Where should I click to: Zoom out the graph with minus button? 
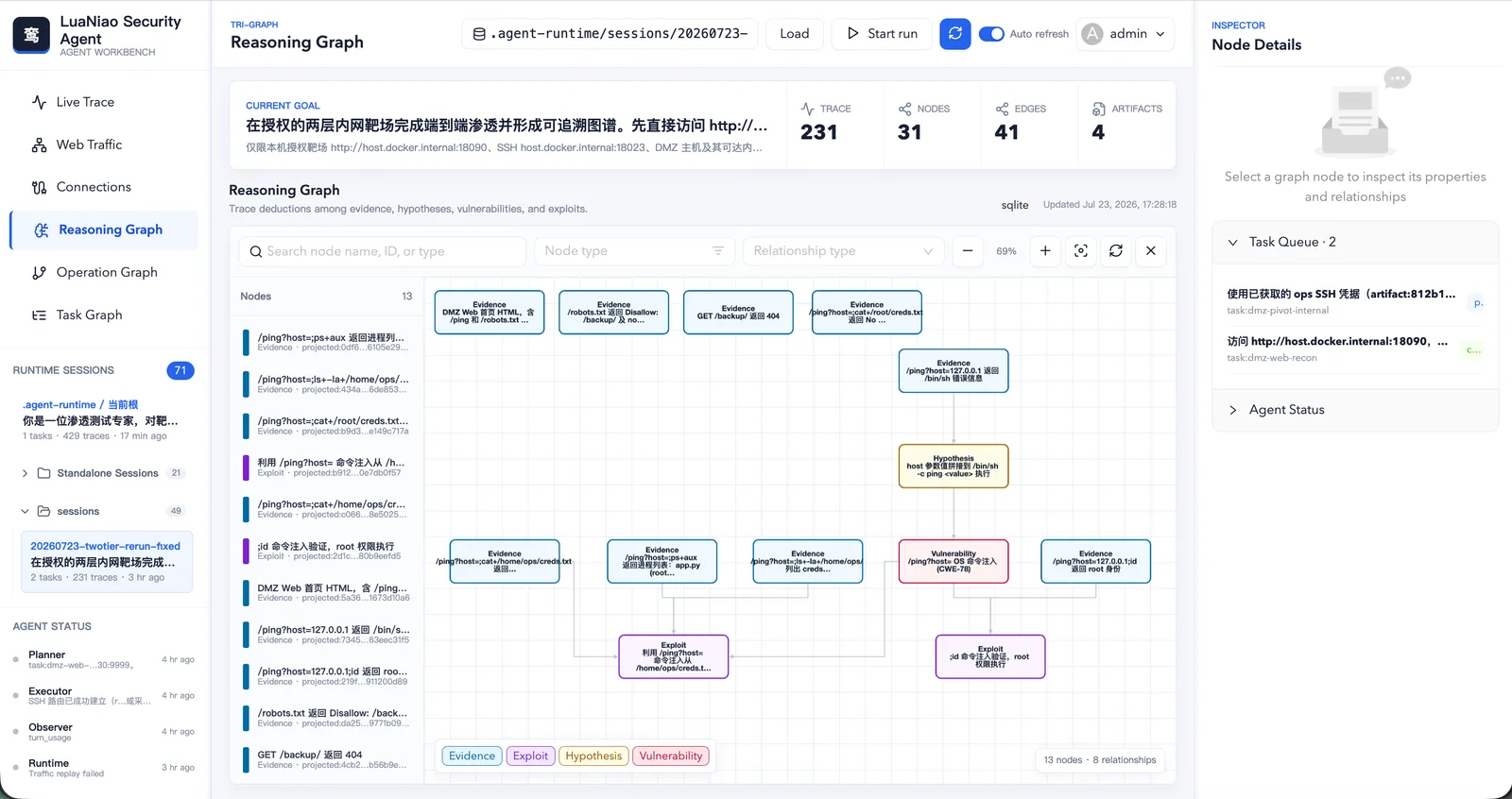click(968, 251)
